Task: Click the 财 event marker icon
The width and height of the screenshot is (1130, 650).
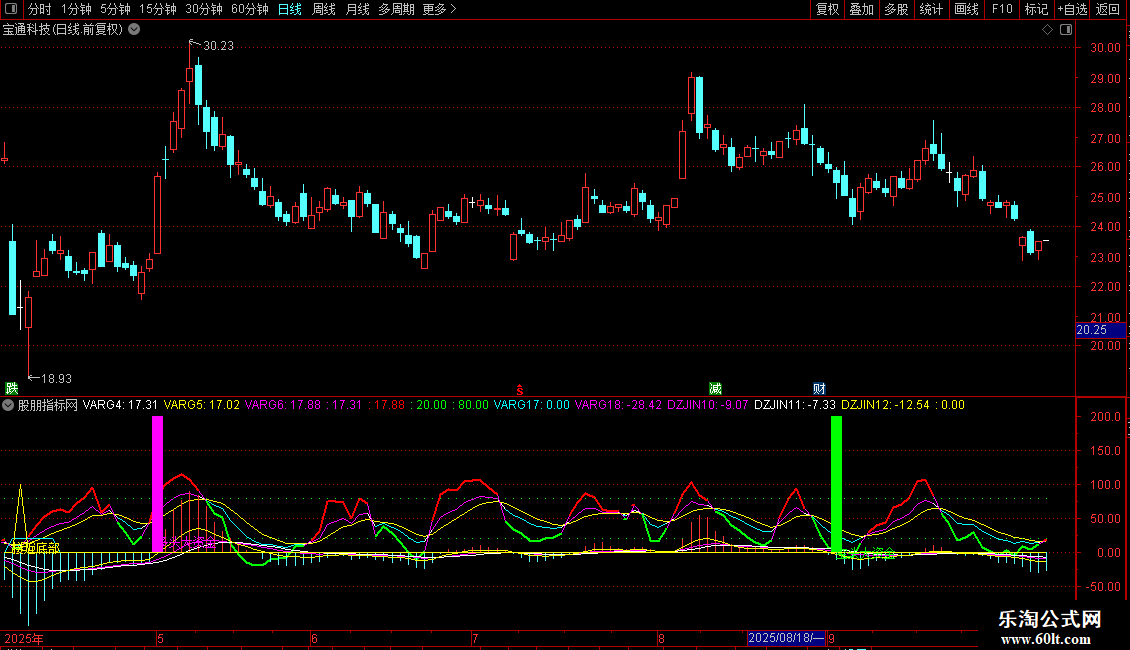Action: tap(819, 388)
